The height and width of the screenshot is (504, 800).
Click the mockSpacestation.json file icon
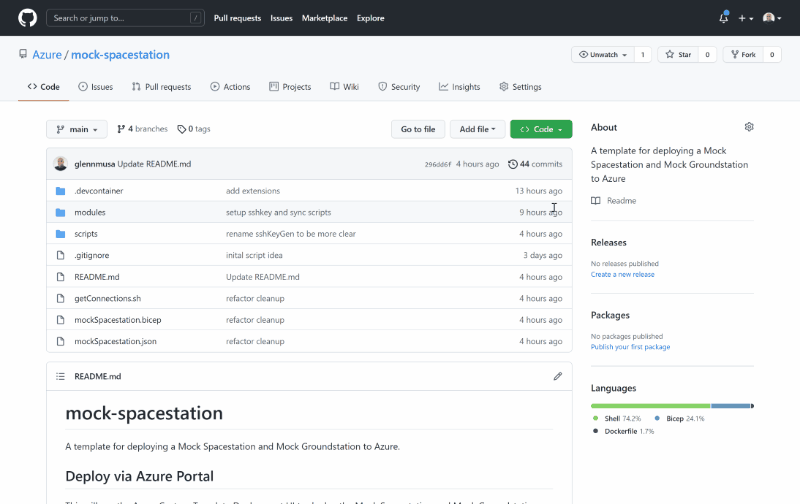point(60,341)
